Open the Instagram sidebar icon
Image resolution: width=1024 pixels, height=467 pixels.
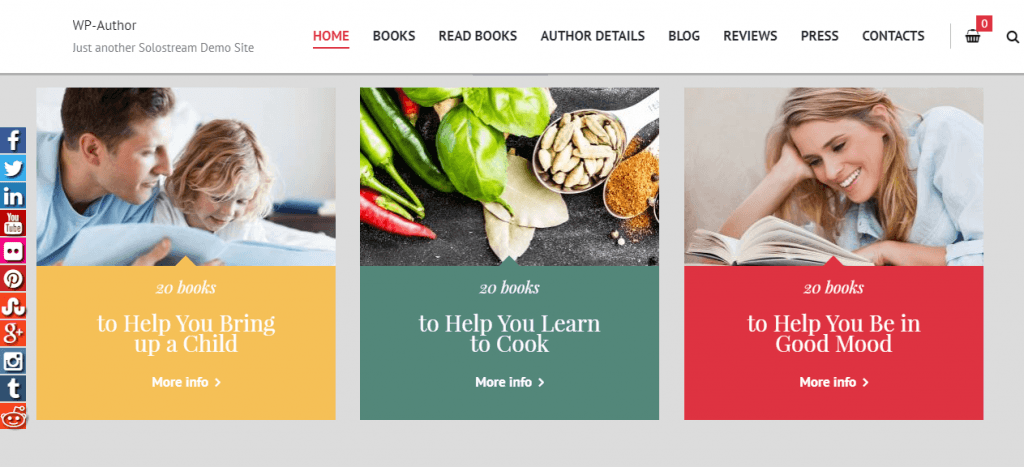point(13,361)
